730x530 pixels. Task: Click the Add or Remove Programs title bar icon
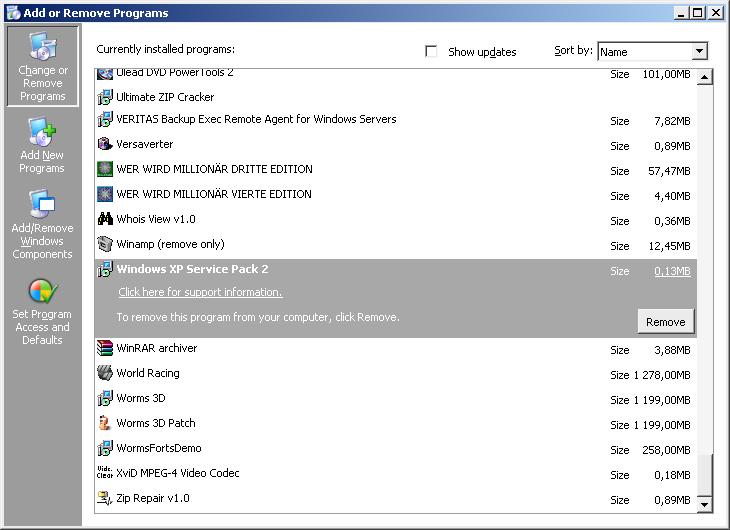point(14,13)
